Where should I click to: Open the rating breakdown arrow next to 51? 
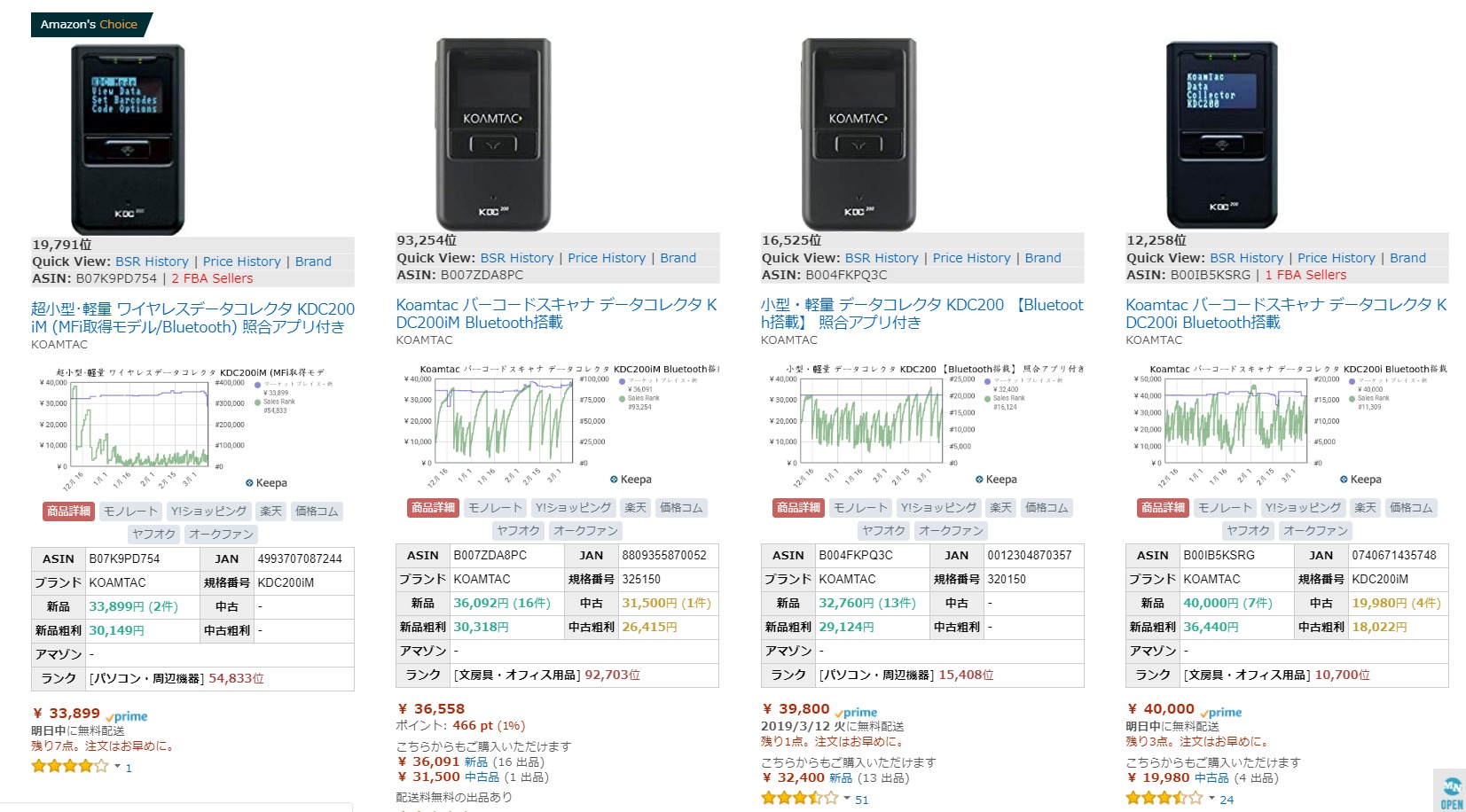pyautogui.click(x=847, y=798)
